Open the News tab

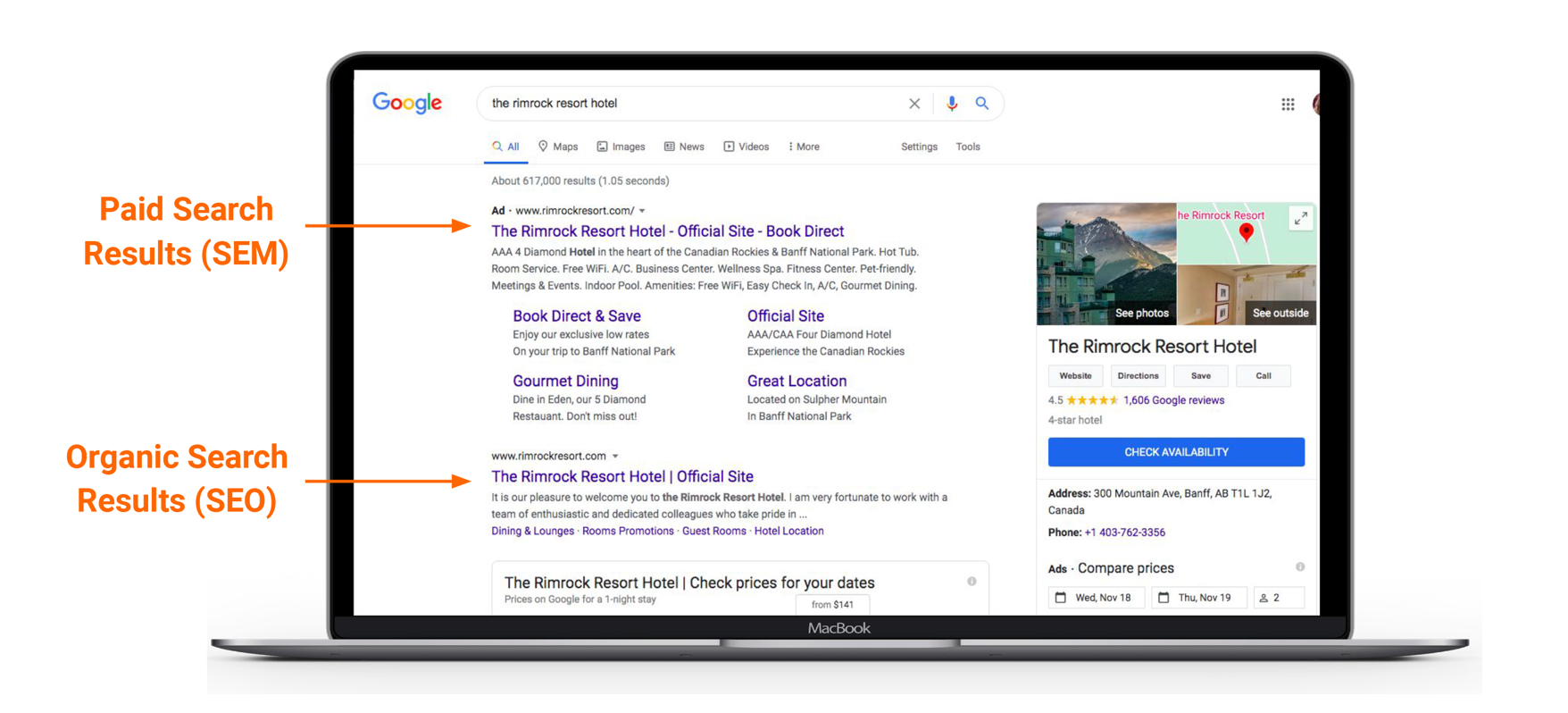(684, 147)
